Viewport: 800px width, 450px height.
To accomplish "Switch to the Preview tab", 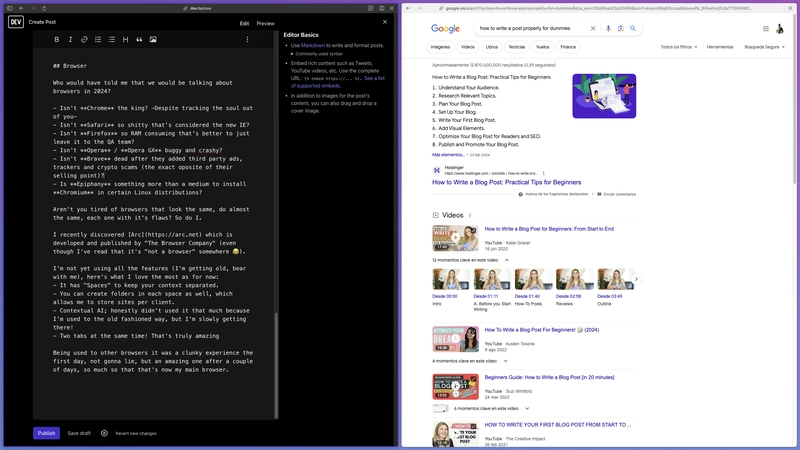I will 265,23.
